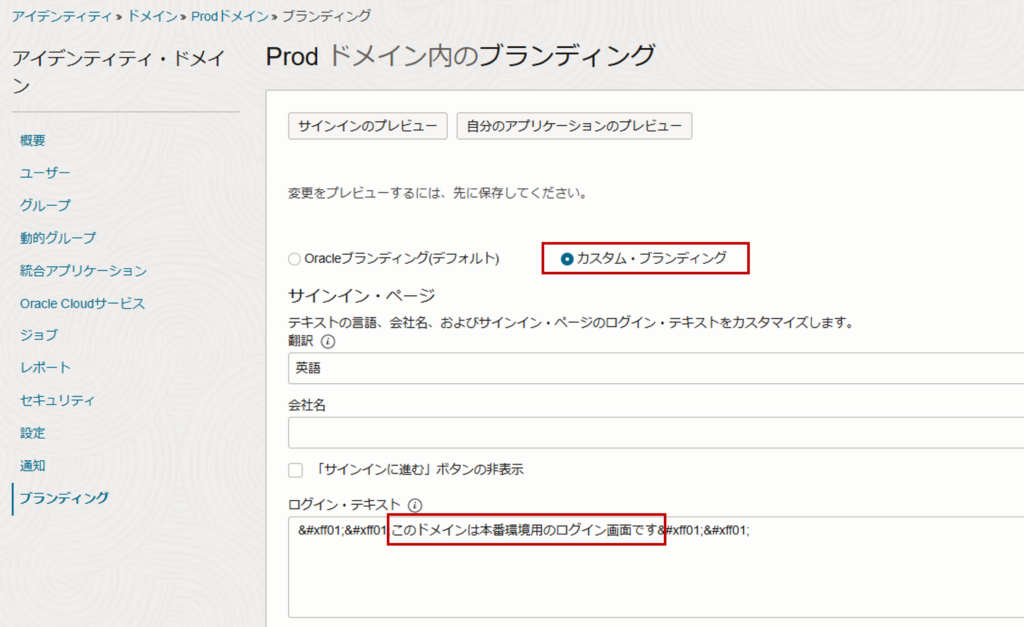Go to セキュリティ in the sidebar
Screen dimensions: 1024x627
[x=57, y=400]
